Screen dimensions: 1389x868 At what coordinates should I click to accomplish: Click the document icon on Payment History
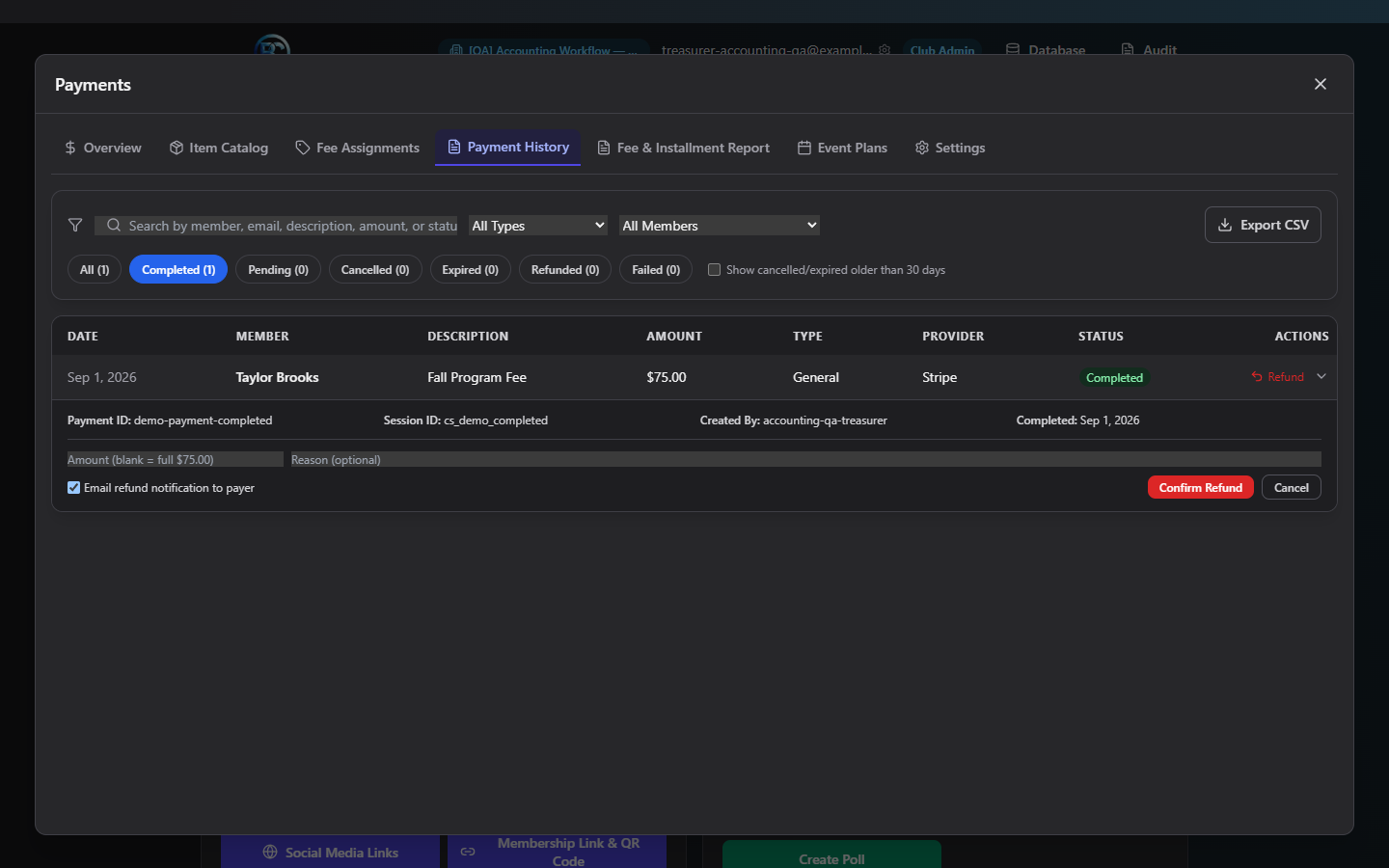click(x=454, y=147)
